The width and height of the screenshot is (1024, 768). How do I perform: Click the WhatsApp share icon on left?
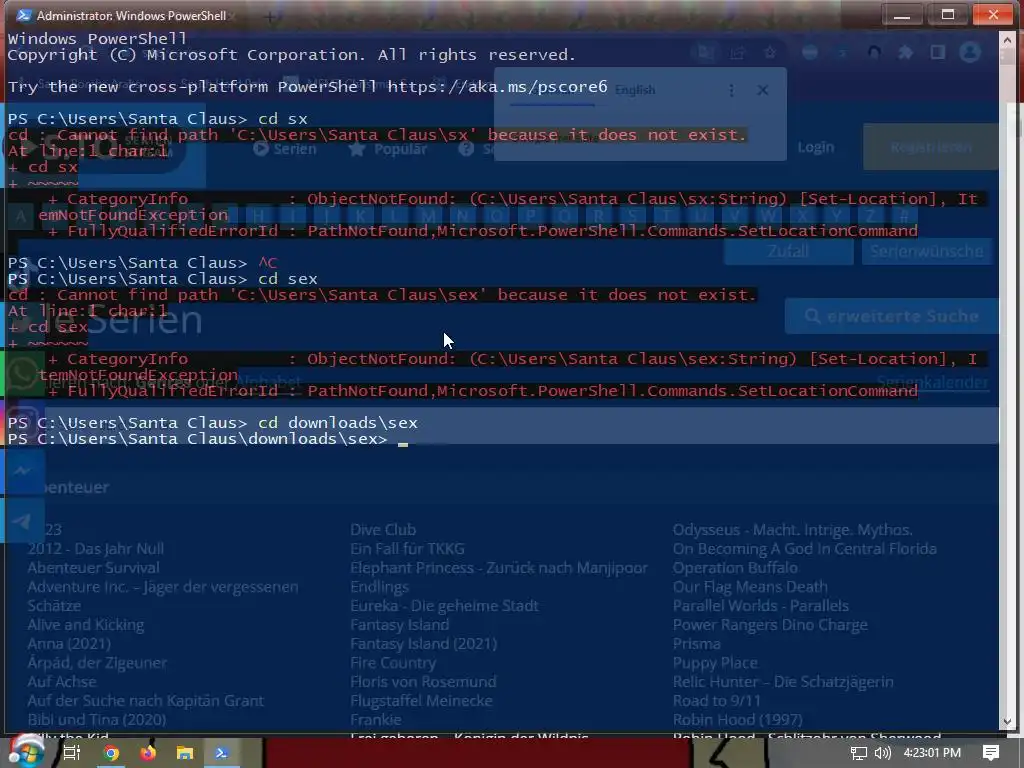pyautogui.click(x=23, y=374)
